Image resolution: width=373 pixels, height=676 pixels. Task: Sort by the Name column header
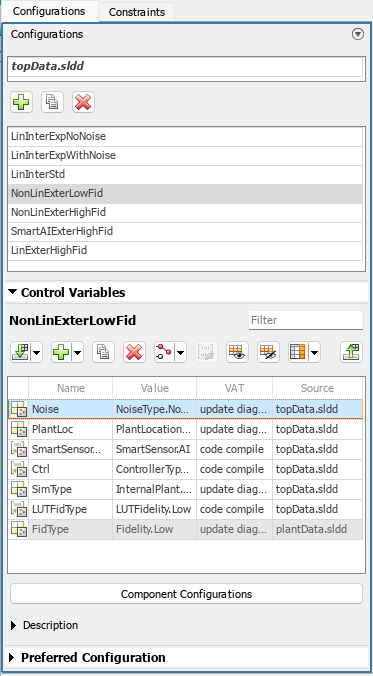71,388
